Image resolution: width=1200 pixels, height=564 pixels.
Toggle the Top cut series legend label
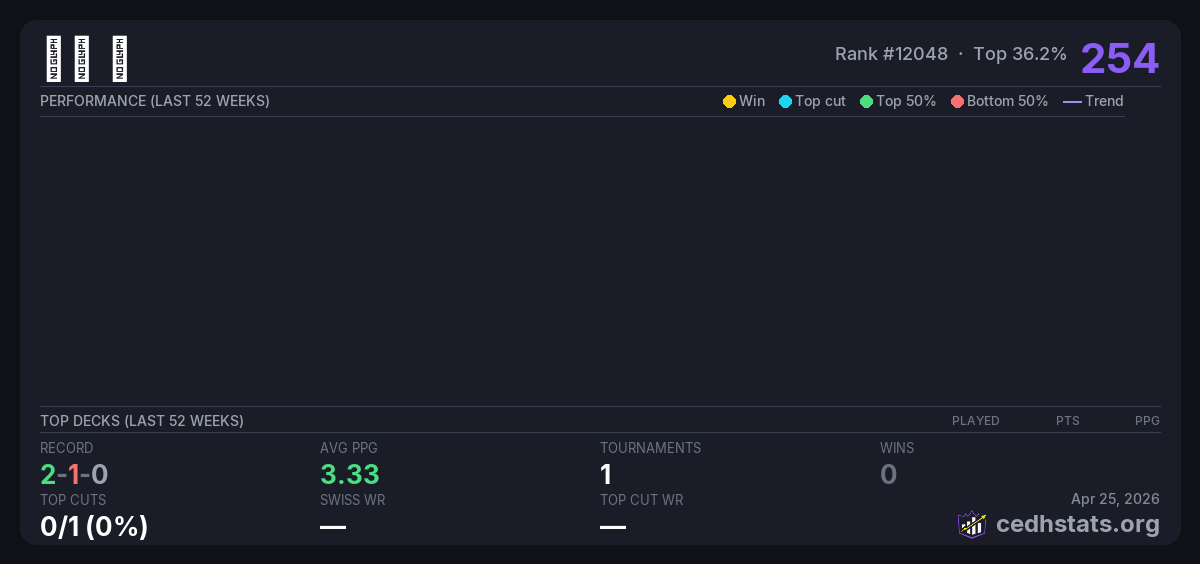pyautogui.click(x=820, y=101)
